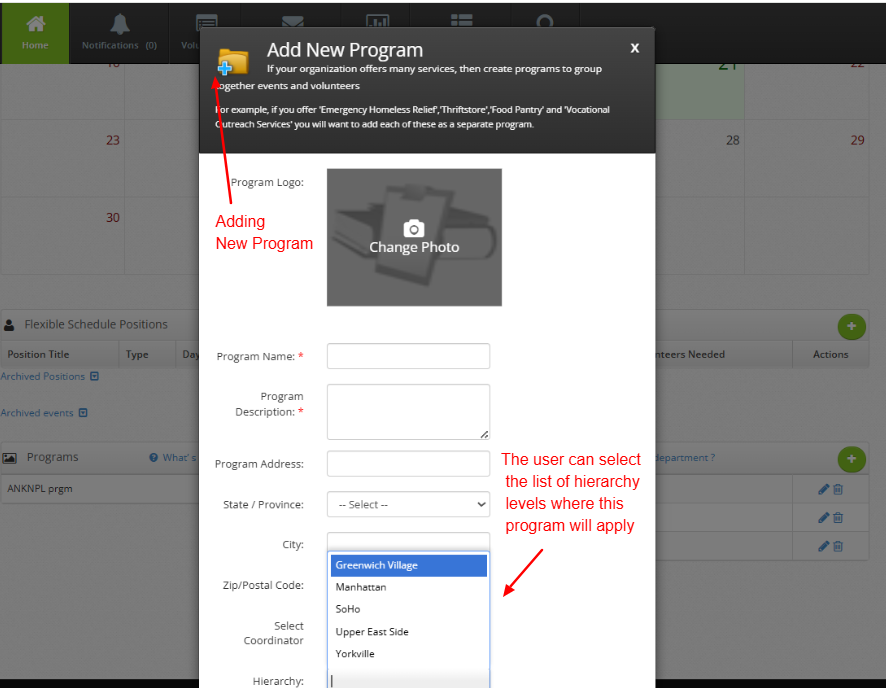
Task: Click the image icon beside Programs header
Action: pos(11,456)
